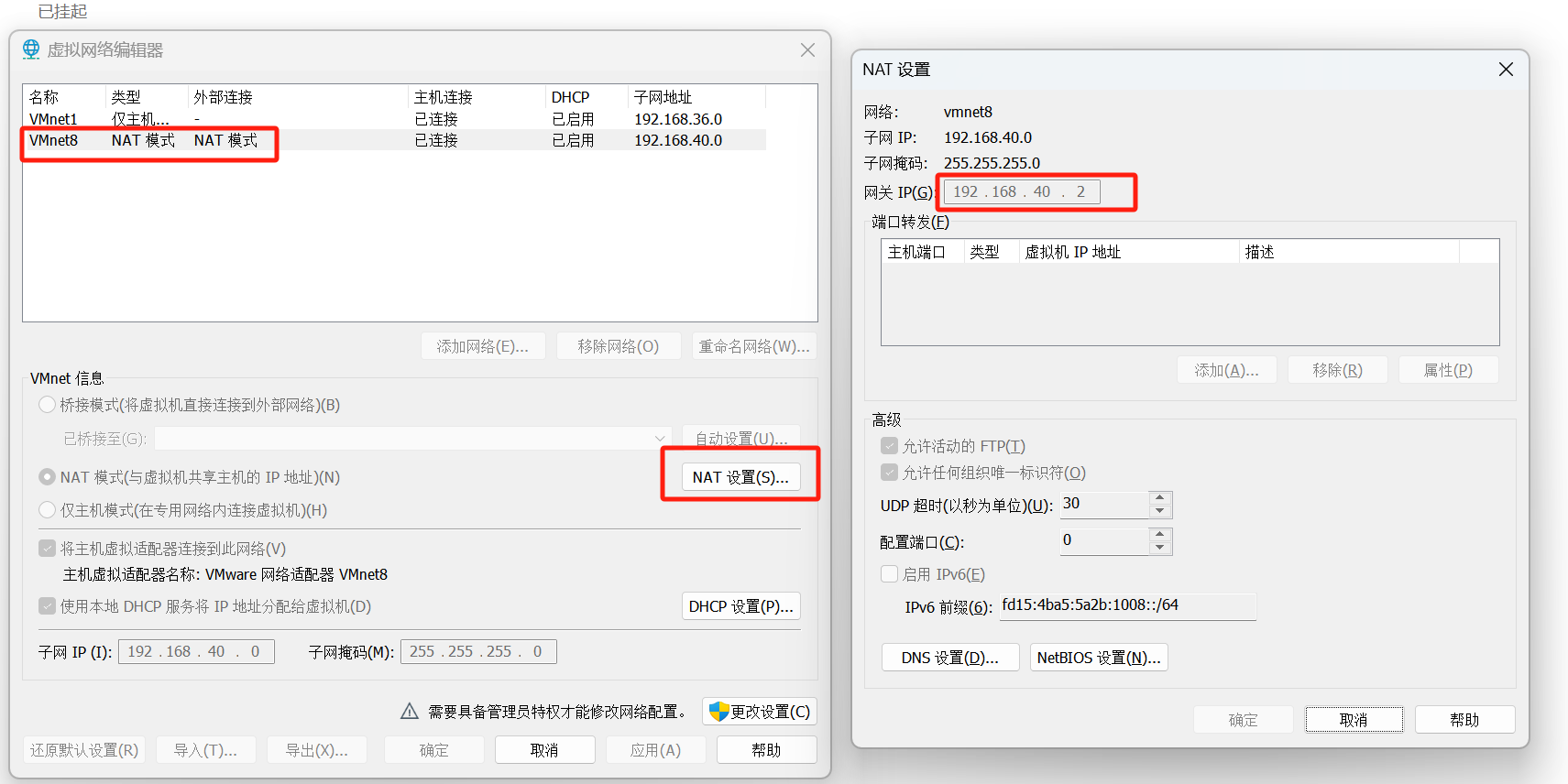Click the shield icon on 更改设置 button
Viewport: 1568px width, 784px height.
tap(718, 712)
